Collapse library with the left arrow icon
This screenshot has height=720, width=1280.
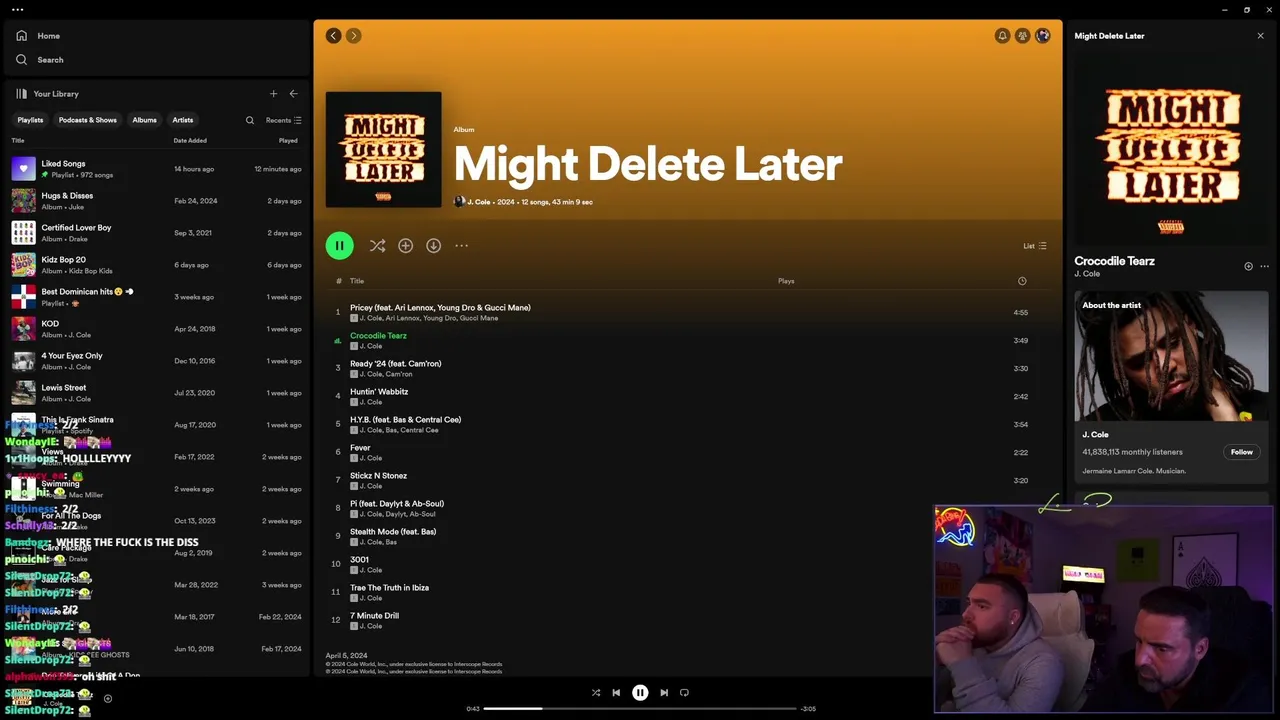(x=293, y=94)
